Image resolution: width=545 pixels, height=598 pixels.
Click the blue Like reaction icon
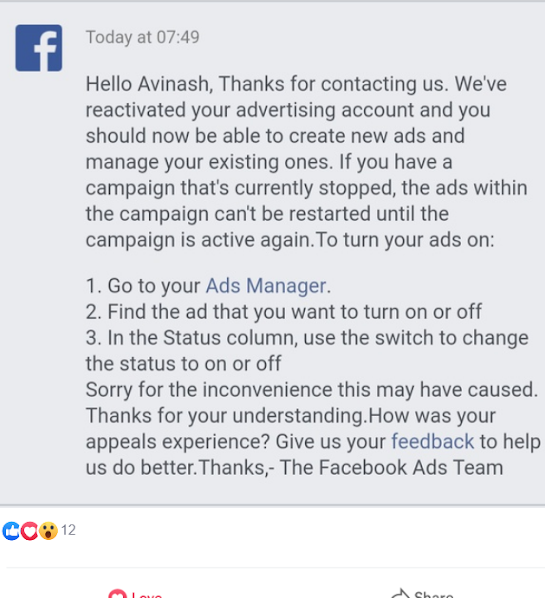[x=11, y=530]
